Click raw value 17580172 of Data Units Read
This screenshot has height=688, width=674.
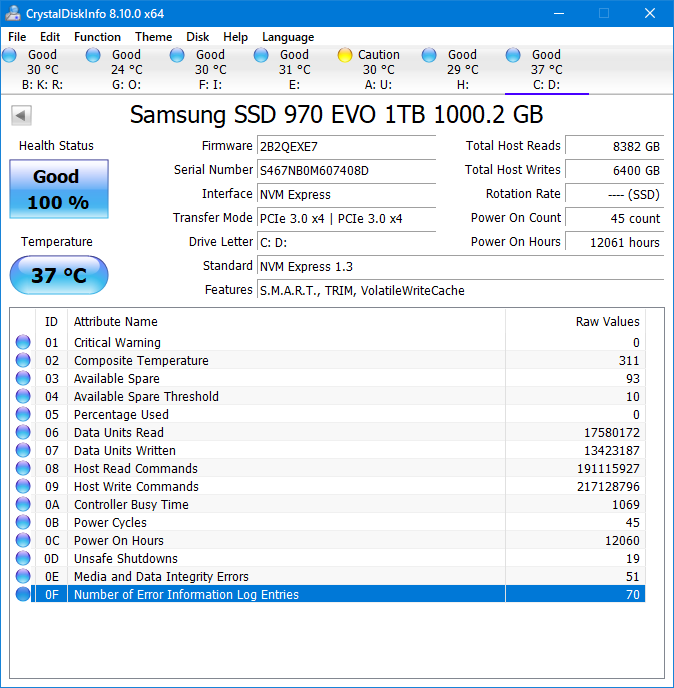[x=611, y=433]
